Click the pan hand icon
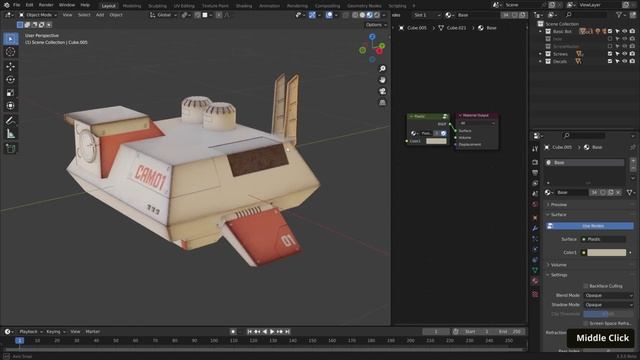640x360 pixels. click(382, 80)
